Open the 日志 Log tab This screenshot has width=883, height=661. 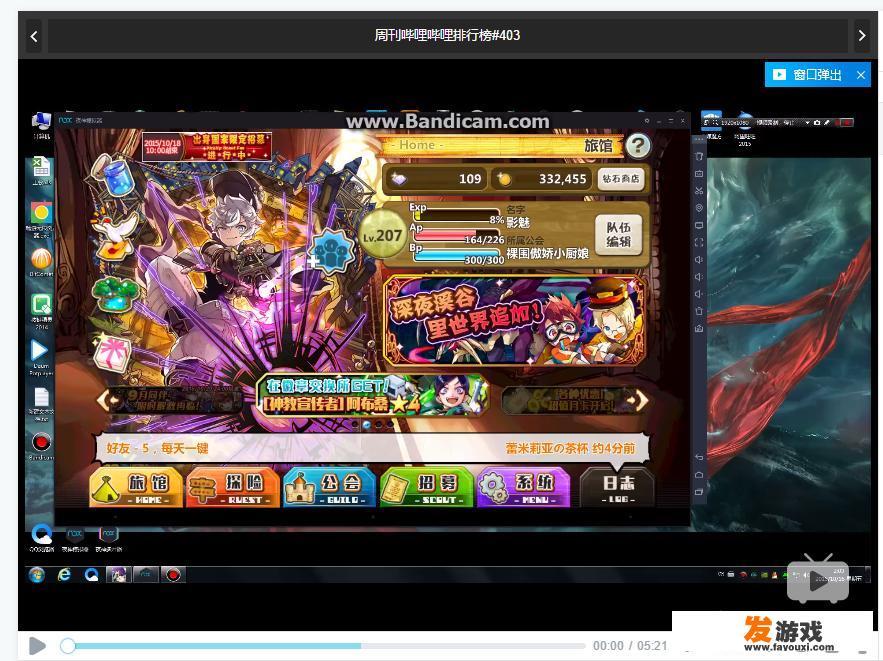618,488
